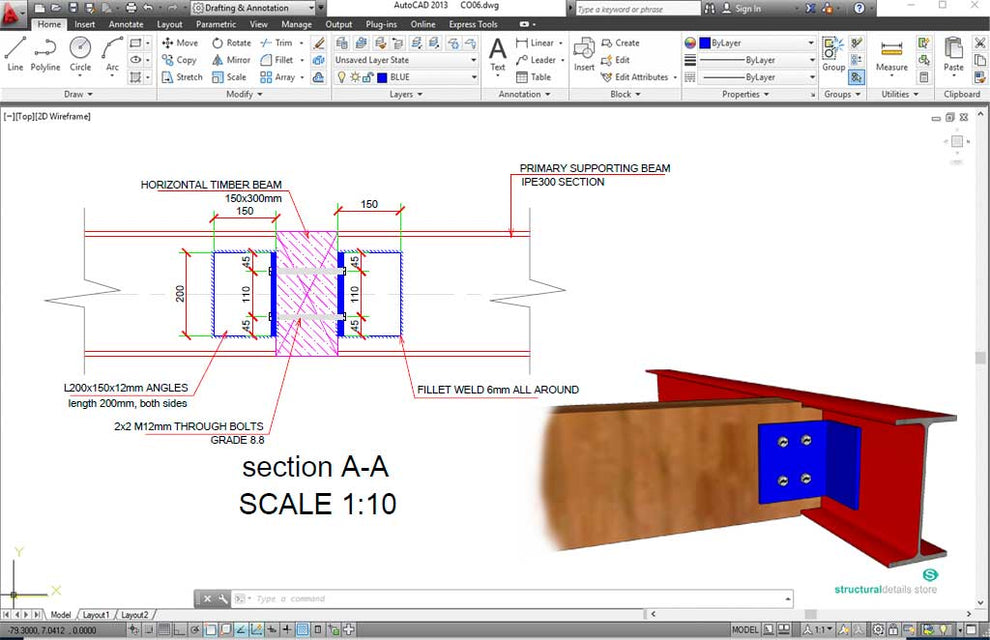Select the Circle tool

tap(80, 55)
